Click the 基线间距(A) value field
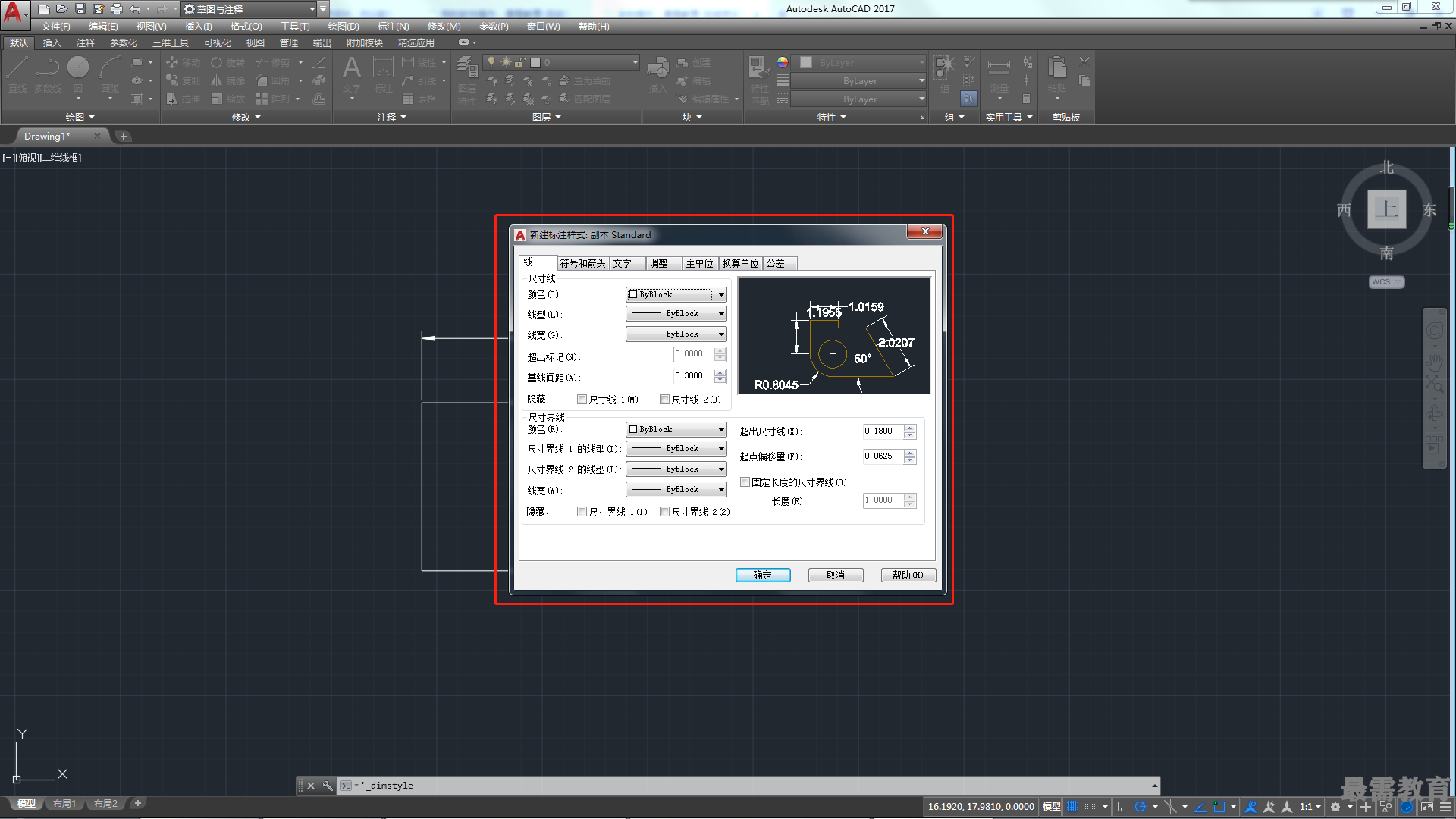 click(694, 376)
